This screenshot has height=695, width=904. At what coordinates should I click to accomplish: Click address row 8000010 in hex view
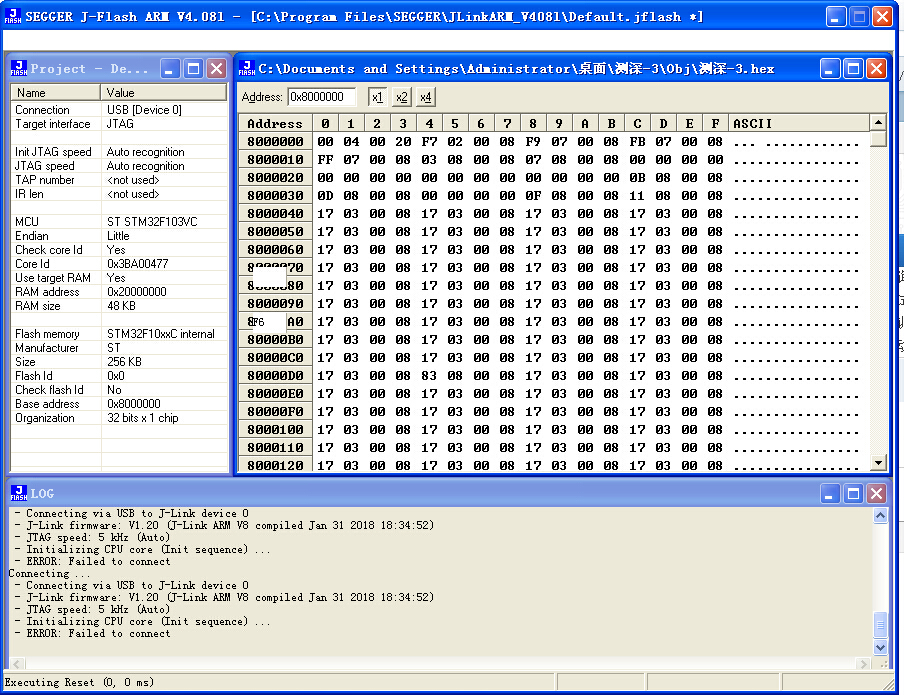click(275, 159)
